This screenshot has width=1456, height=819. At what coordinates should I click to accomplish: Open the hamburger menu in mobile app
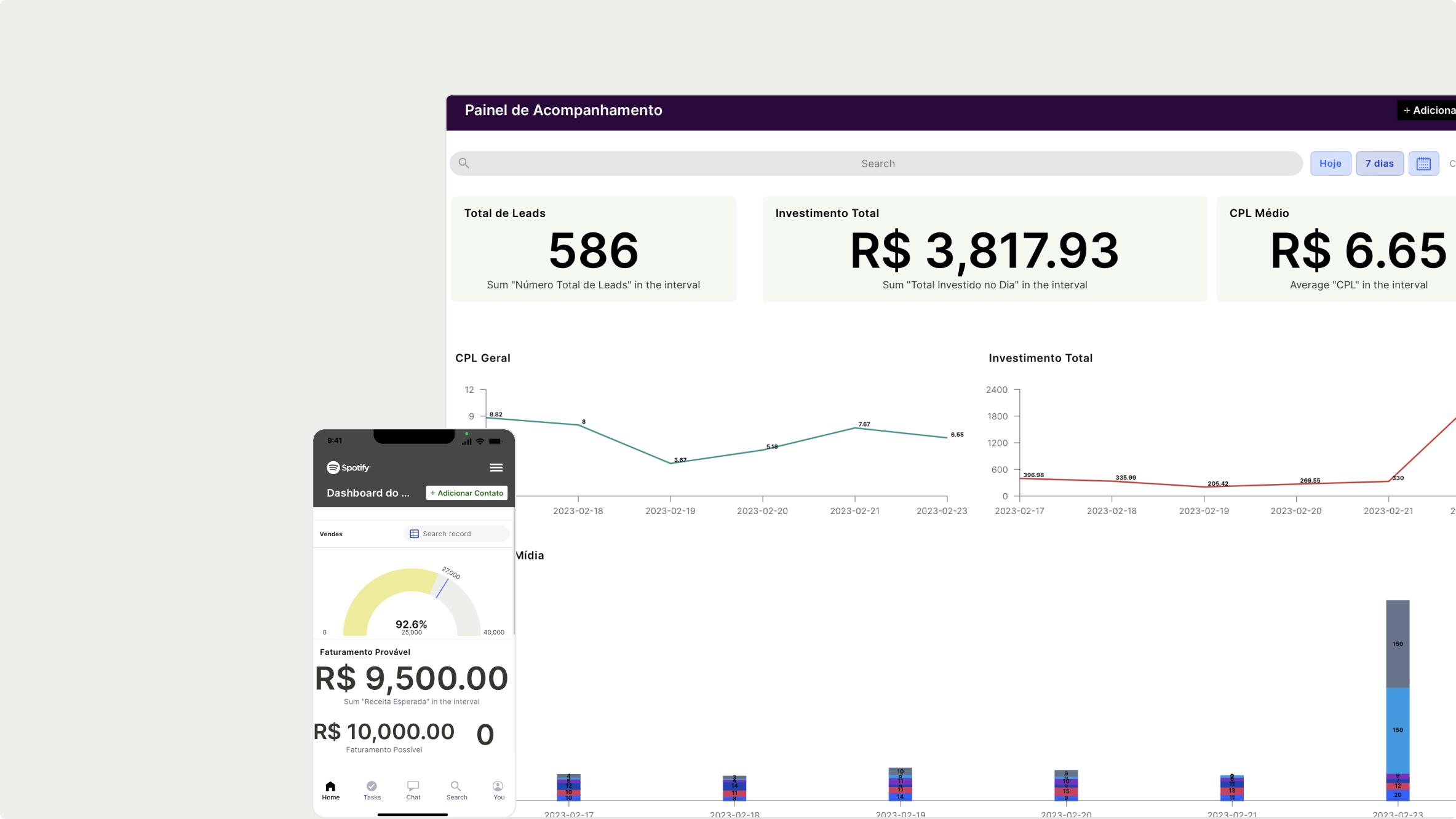(x=496, y=468)
